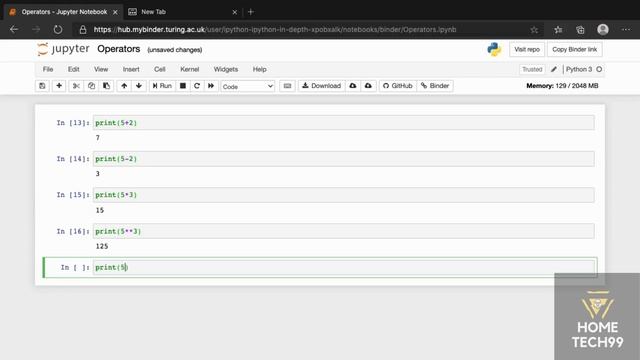Cut selected cells with scissors icon
The height and width of the screenshot is (360, 640).
pos(76,86)
